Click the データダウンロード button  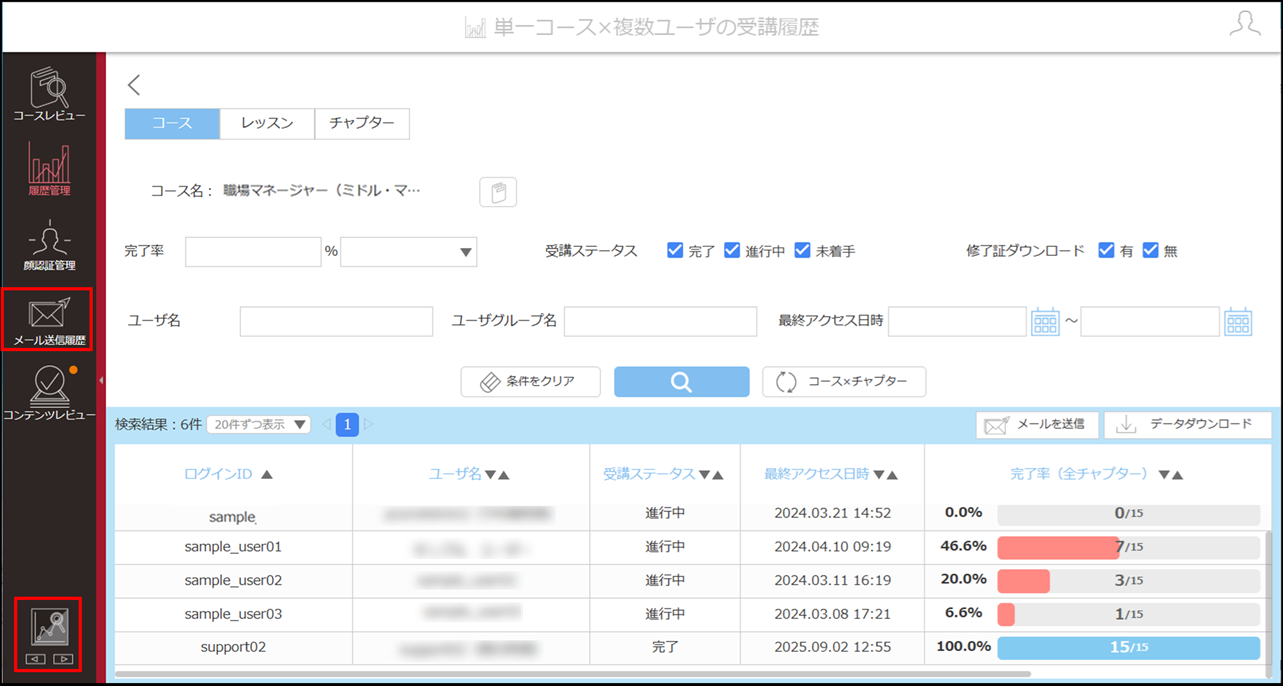click(x=1188, y=425)
